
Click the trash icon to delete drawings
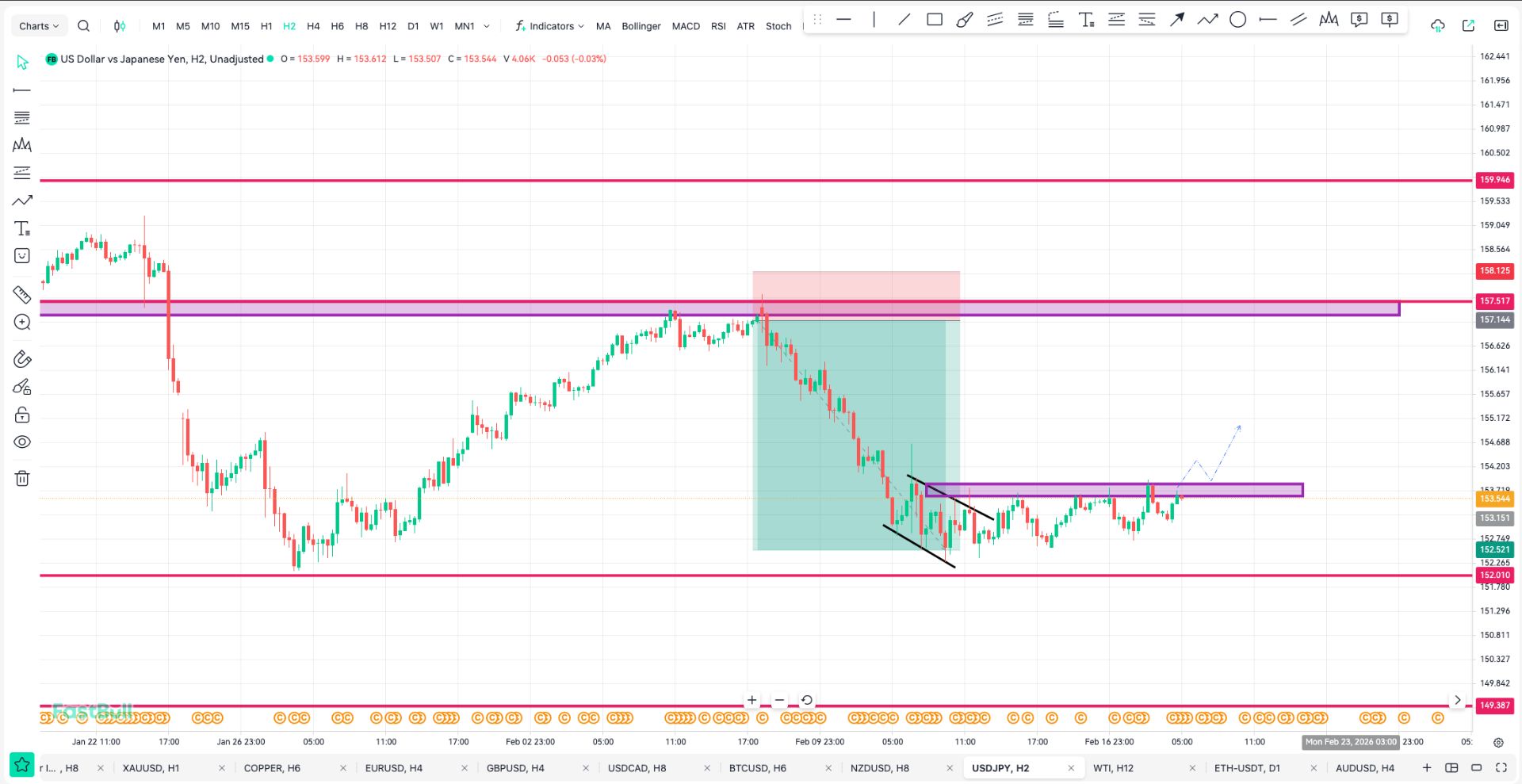coord(22,478)
